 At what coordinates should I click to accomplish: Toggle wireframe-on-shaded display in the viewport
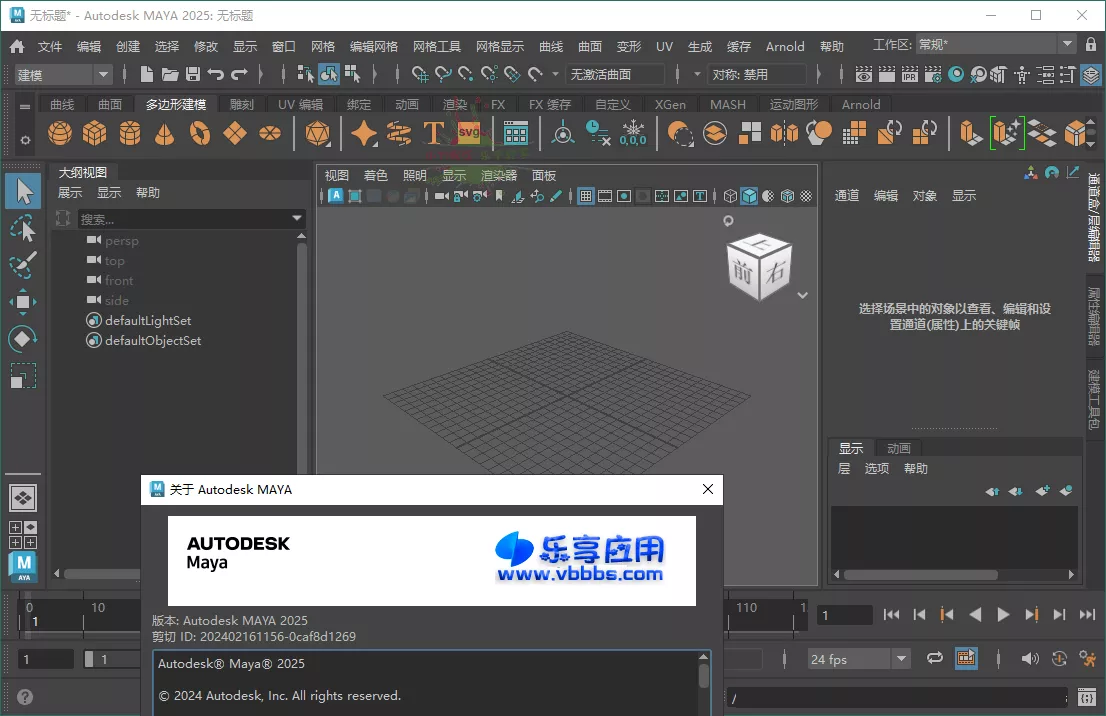(x=787, y=197)
